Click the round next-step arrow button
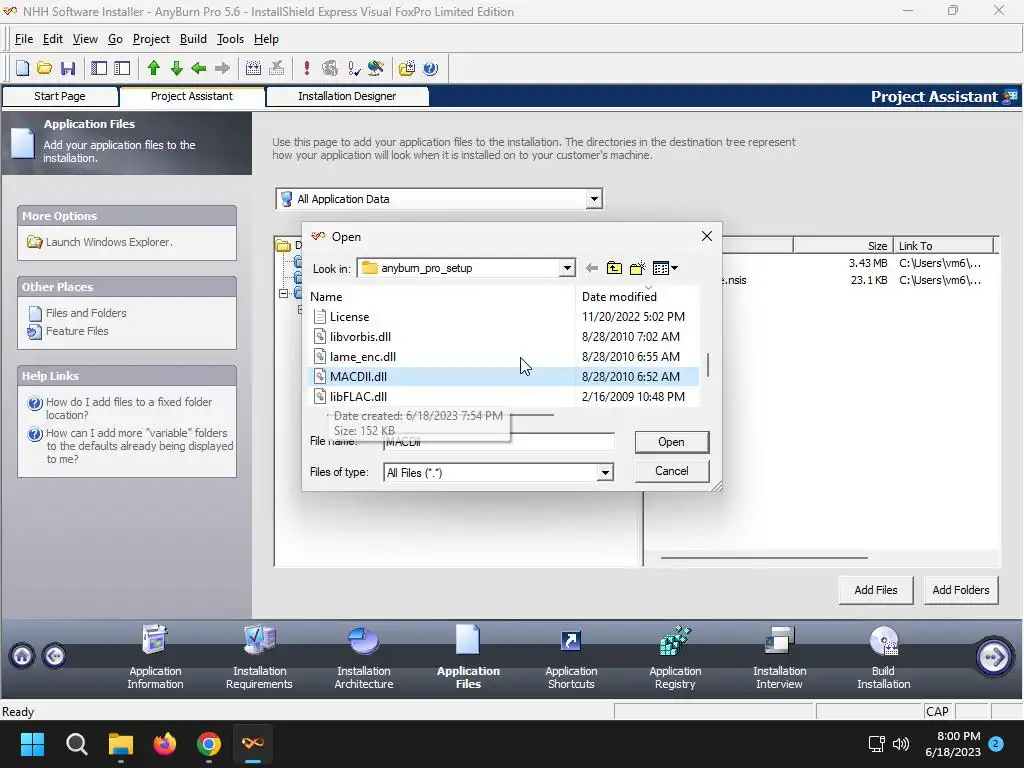Image resolution: width=1024 pixels, height=768 pixels. [994, 656]
